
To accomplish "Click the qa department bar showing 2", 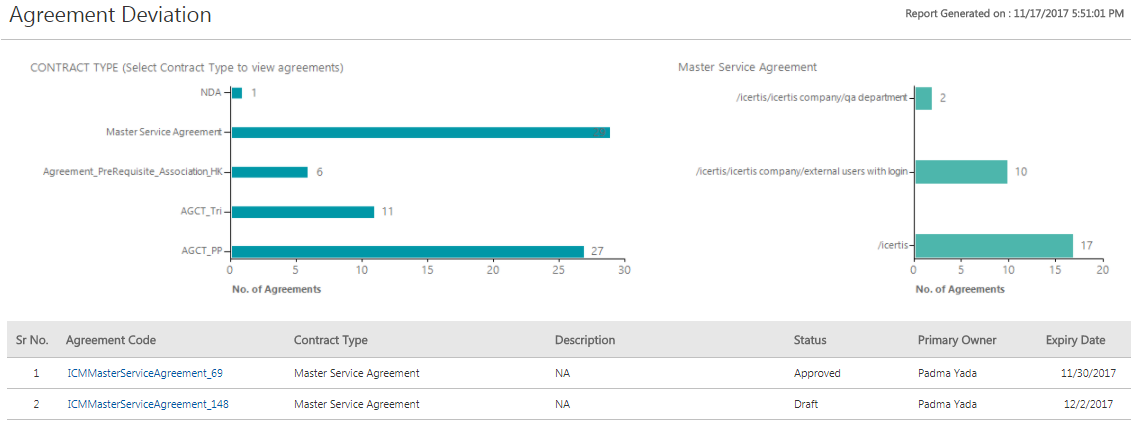I will [923, 98].
